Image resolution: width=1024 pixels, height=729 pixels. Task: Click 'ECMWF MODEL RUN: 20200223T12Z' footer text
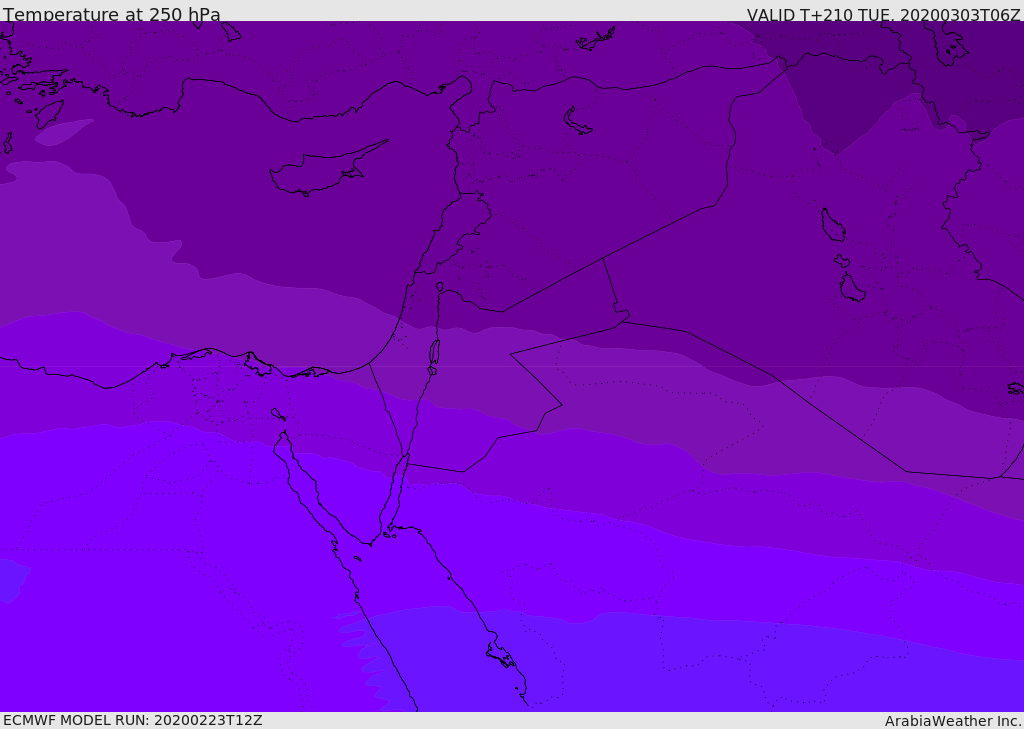(133, 720)
